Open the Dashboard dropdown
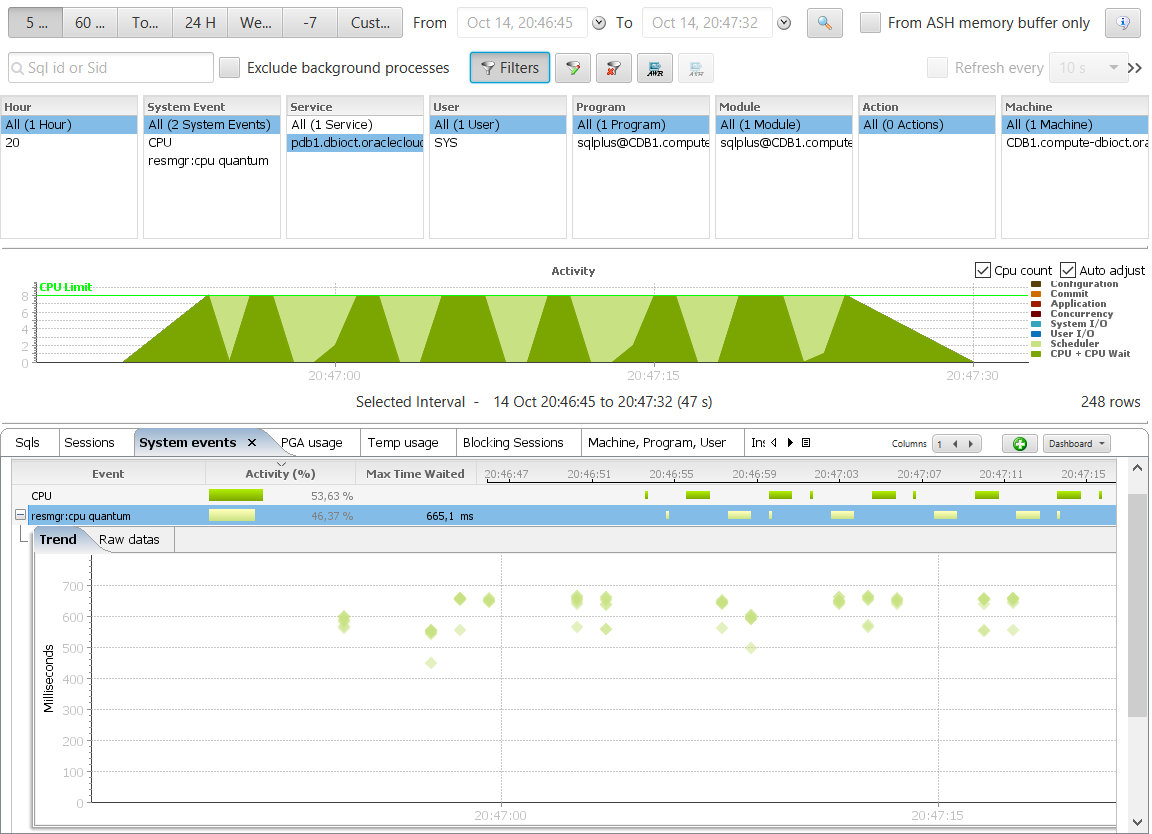 pyautogui.click(x=1076, y=443)
